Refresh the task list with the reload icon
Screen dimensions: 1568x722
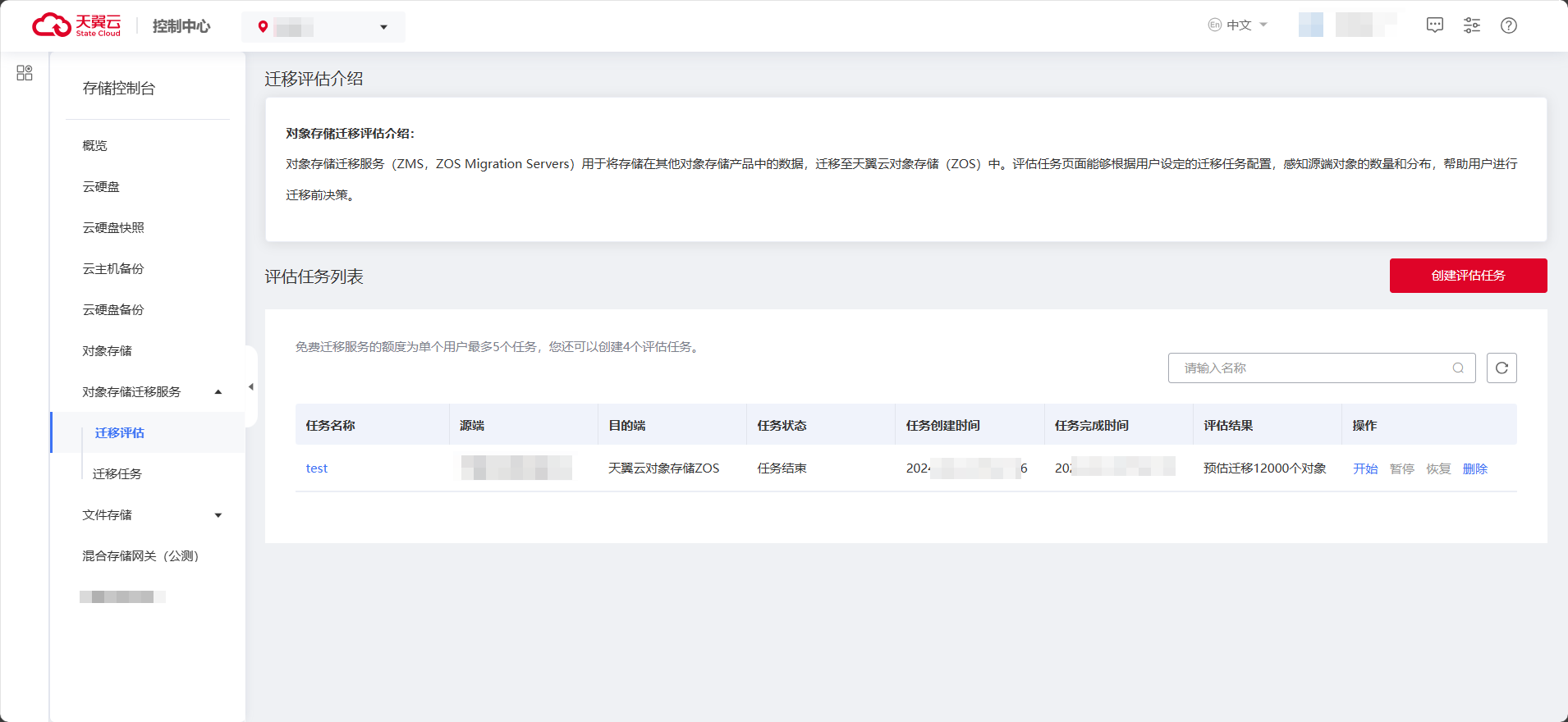(x=1502, y=368)
